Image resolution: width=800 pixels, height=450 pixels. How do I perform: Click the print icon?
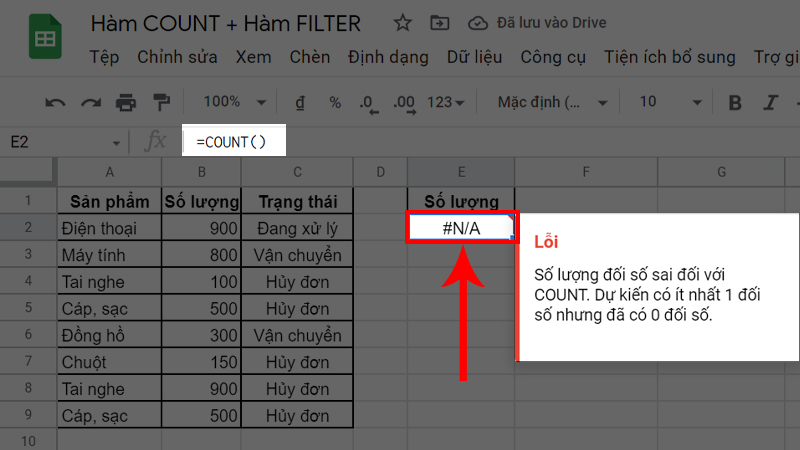125,102
